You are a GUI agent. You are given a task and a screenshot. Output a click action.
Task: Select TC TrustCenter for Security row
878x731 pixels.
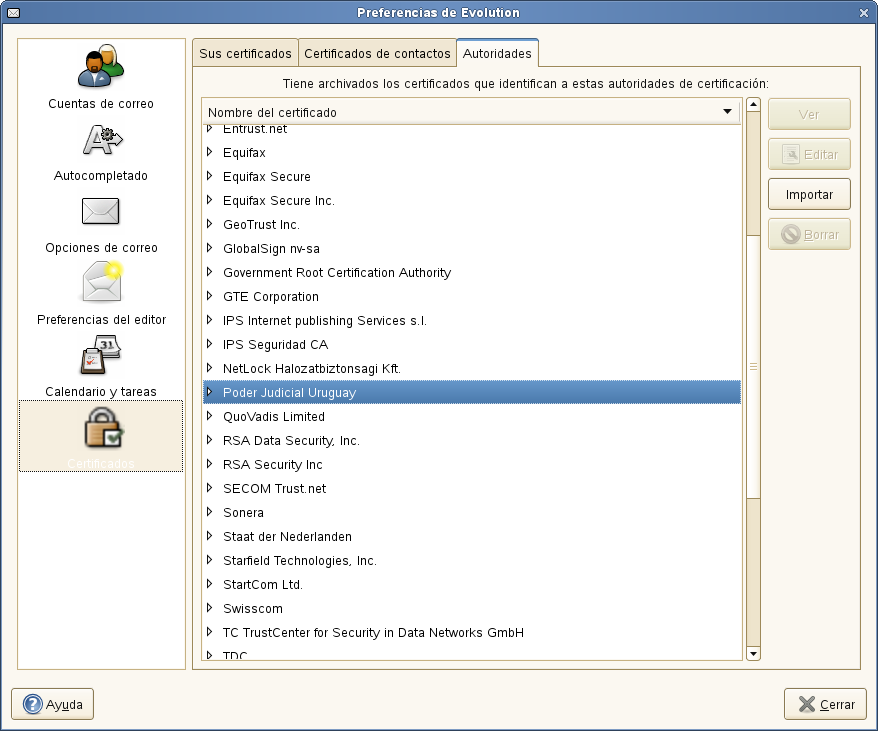coord(471,632)
